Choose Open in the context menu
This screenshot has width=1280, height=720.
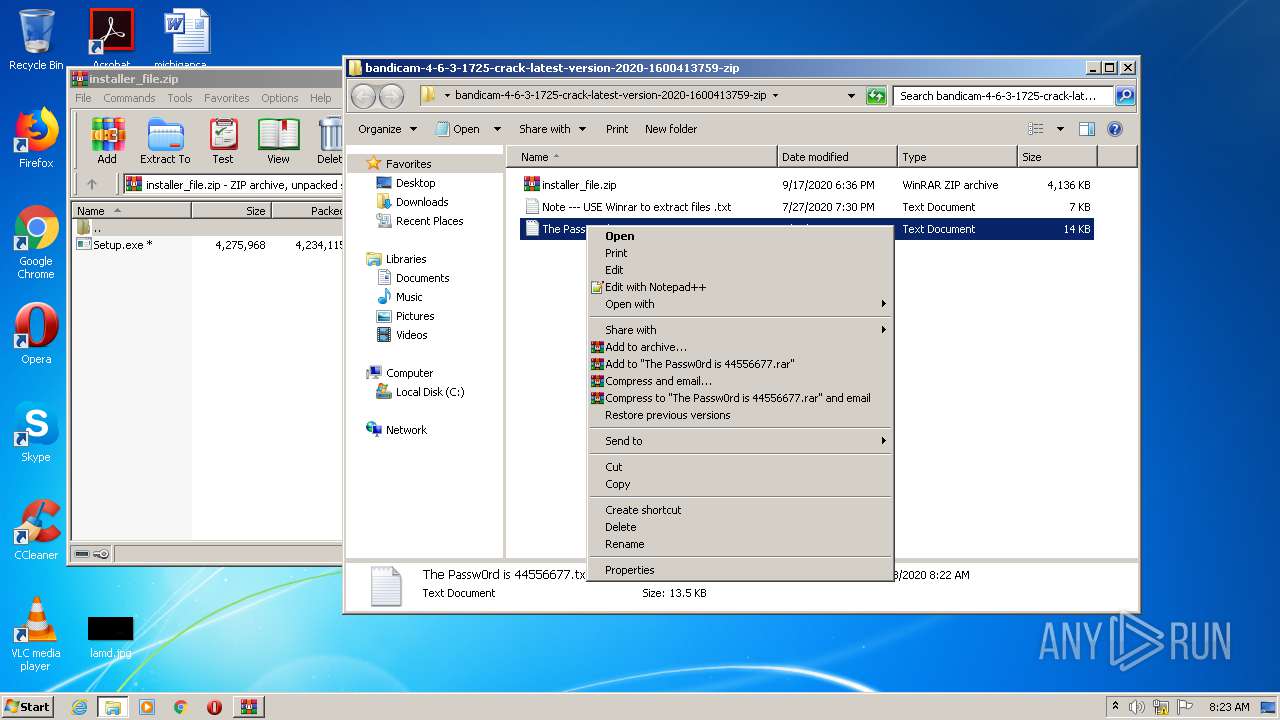tap(739, 236)
